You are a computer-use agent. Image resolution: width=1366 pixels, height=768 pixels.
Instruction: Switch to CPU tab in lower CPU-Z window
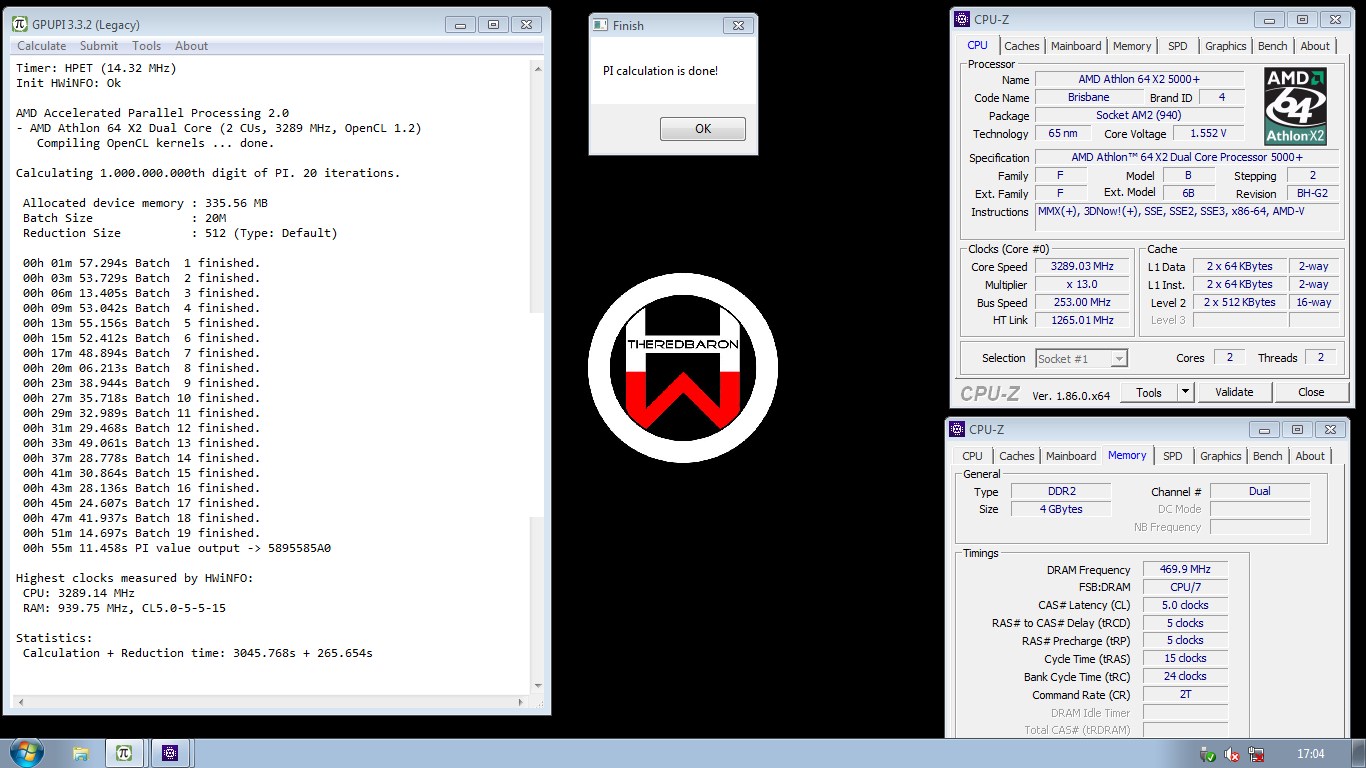tap(972, 456)
